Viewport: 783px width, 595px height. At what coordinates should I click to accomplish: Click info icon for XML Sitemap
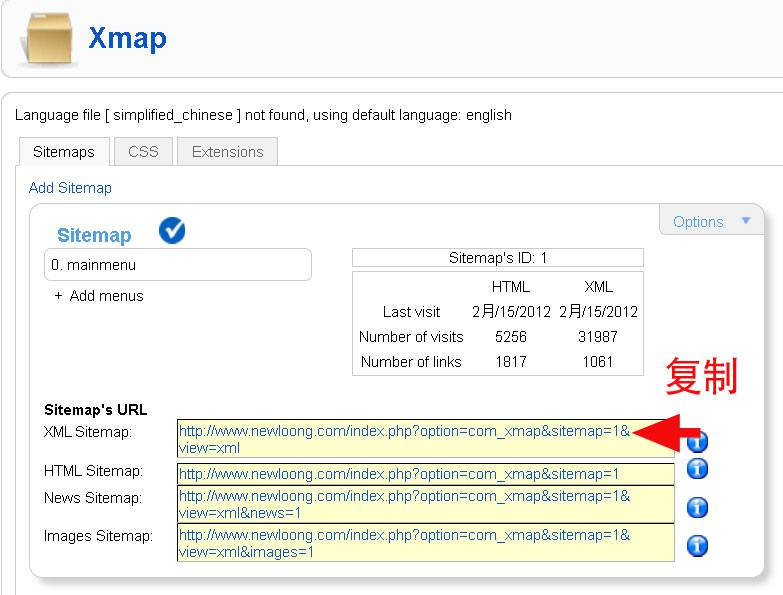698,441
